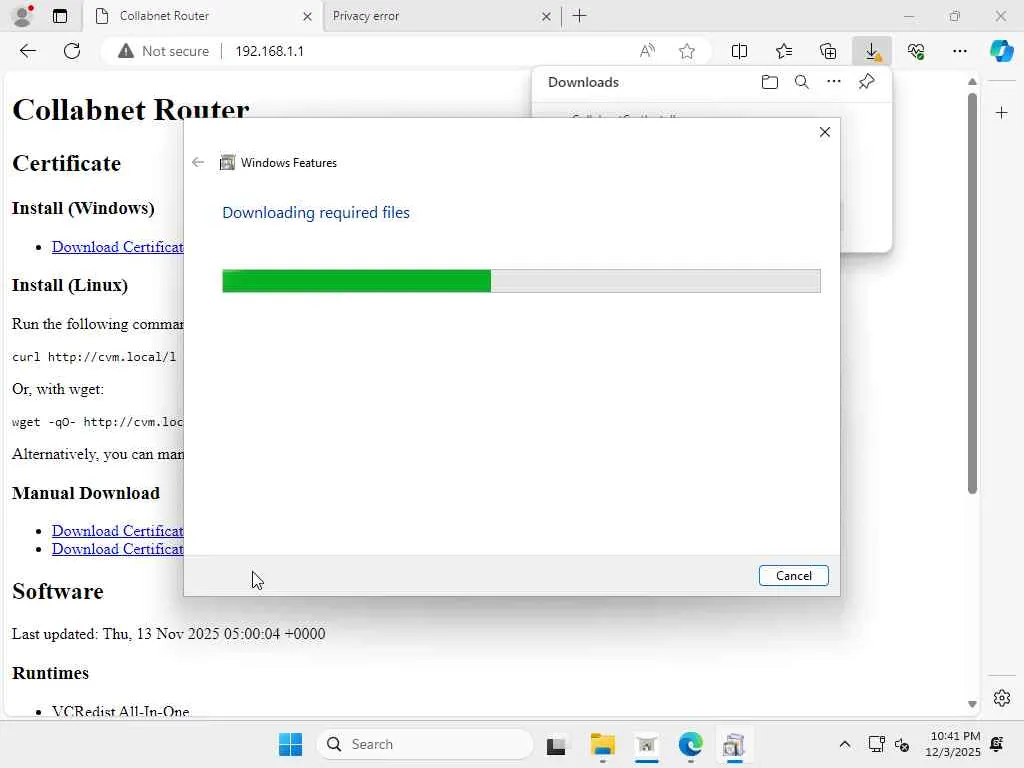Open Download Certificate link under Install (Windows)
The image size is (1024, 768).
(x=118, y=247)
